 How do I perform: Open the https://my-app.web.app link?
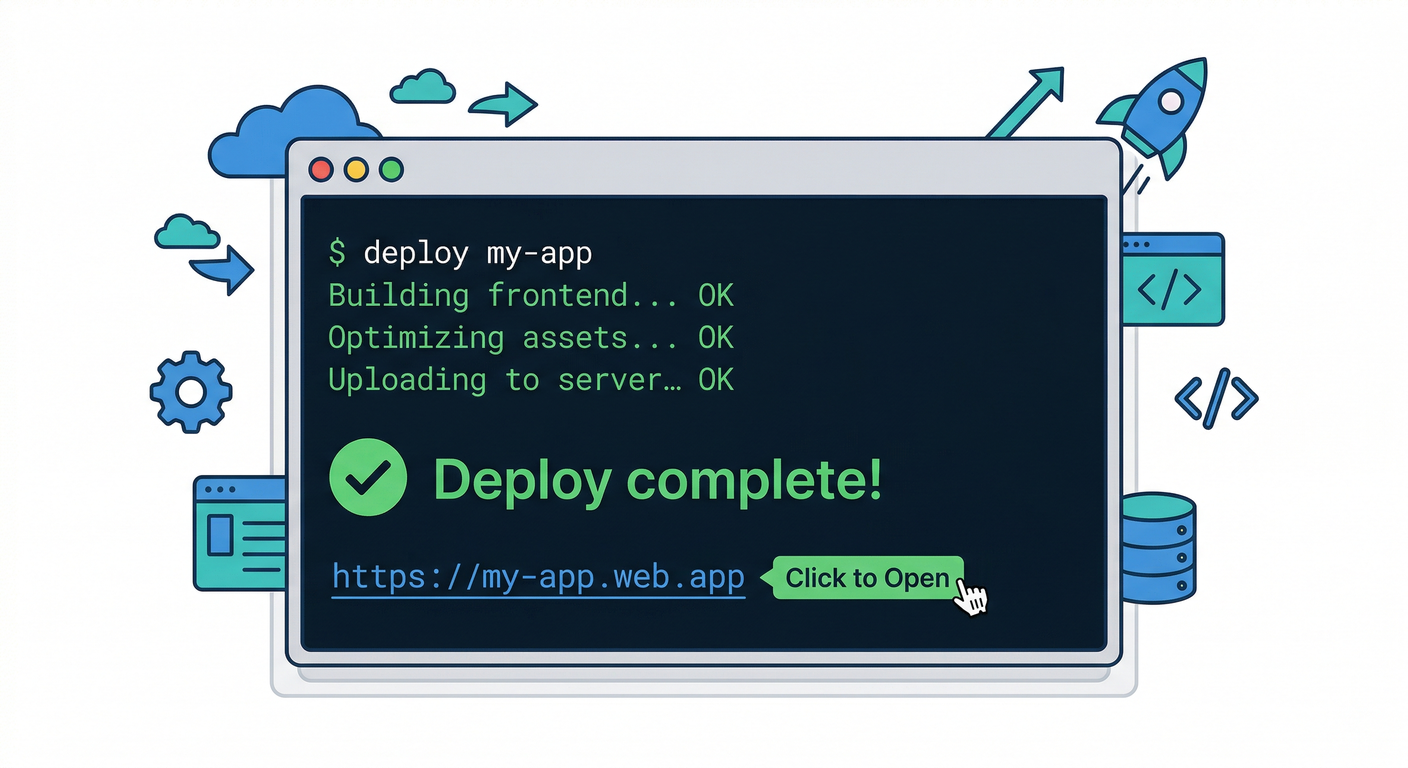537,577
